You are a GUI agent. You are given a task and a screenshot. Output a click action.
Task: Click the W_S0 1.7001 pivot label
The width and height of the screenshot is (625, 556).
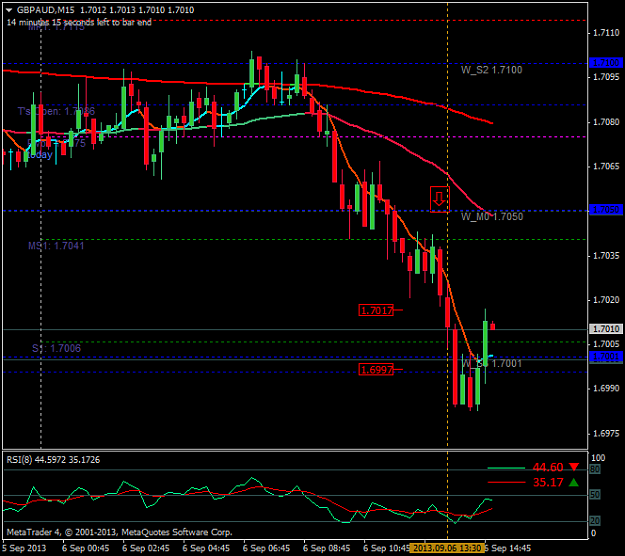pyautogui.click(x=491, y=363)
